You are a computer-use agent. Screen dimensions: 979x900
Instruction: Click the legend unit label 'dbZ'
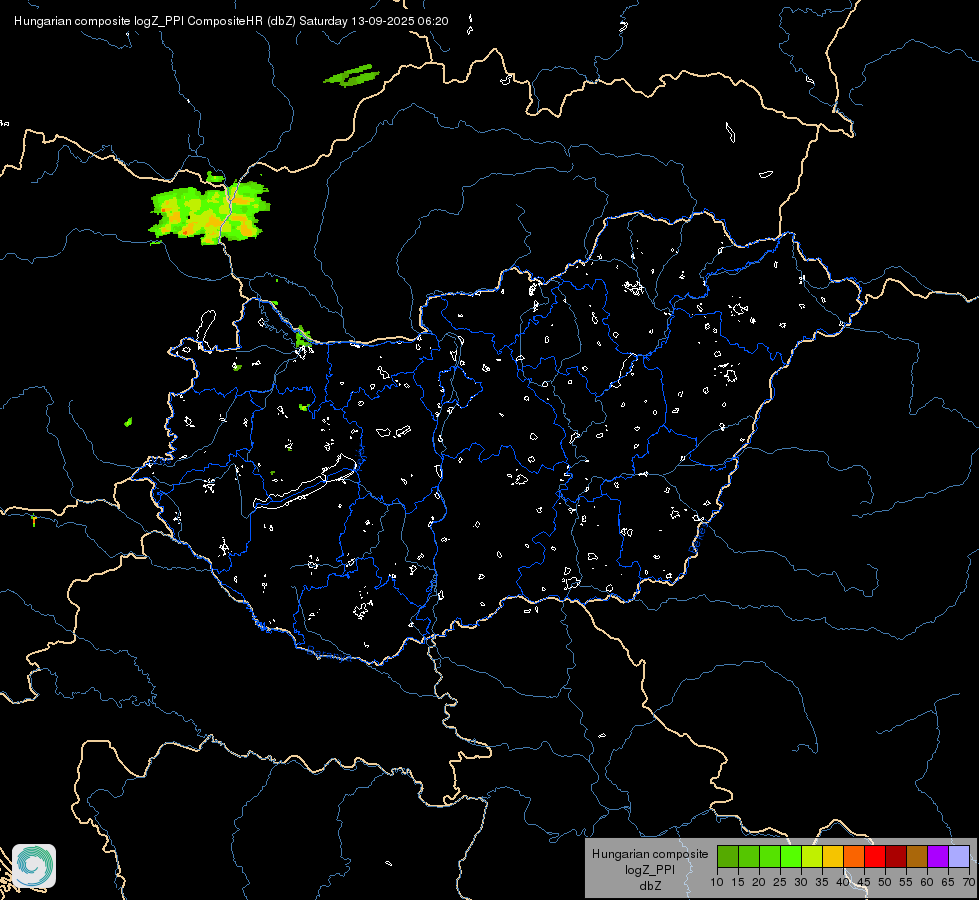[650, 886]
